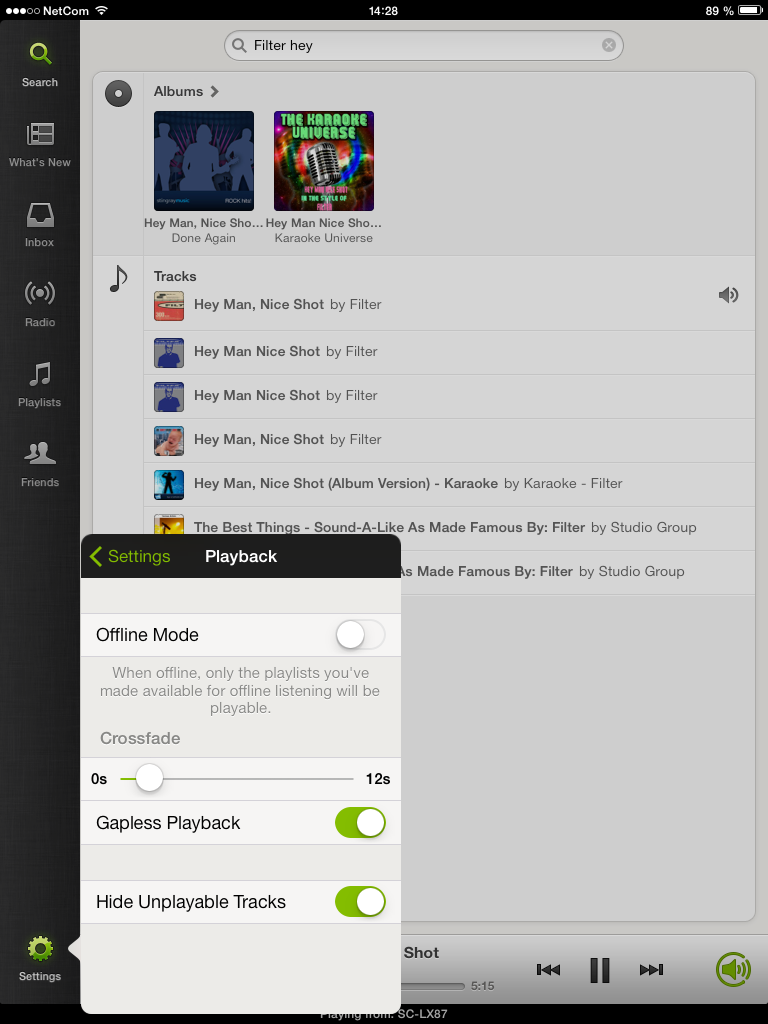Open the Inbox in sidebar
This screenshot has width=768, height=1024.
coord(40,225)
